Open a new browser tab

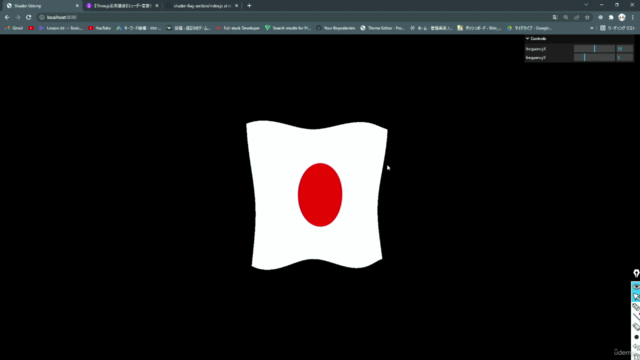(x=249, y=6)
